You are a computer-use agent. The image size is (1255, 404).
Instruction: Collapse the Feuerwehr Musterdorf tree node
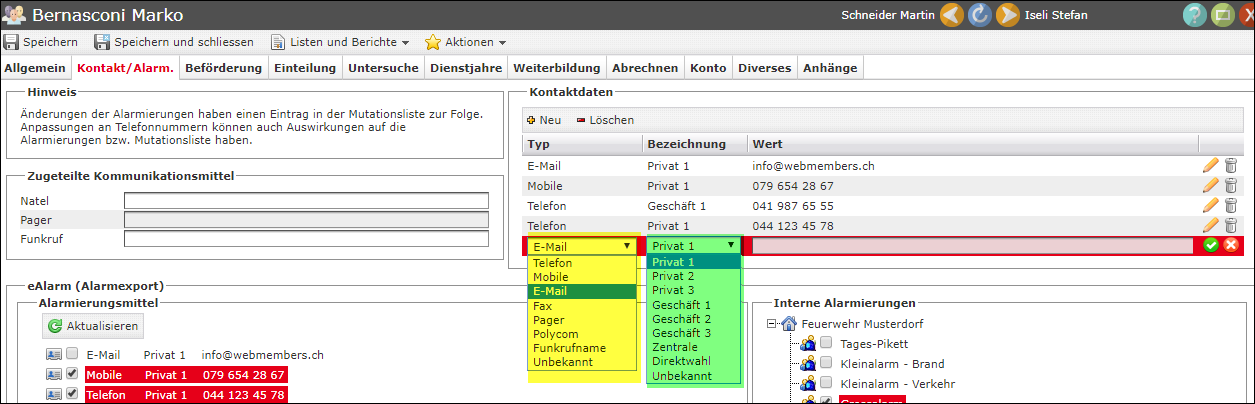click(772, 323)
